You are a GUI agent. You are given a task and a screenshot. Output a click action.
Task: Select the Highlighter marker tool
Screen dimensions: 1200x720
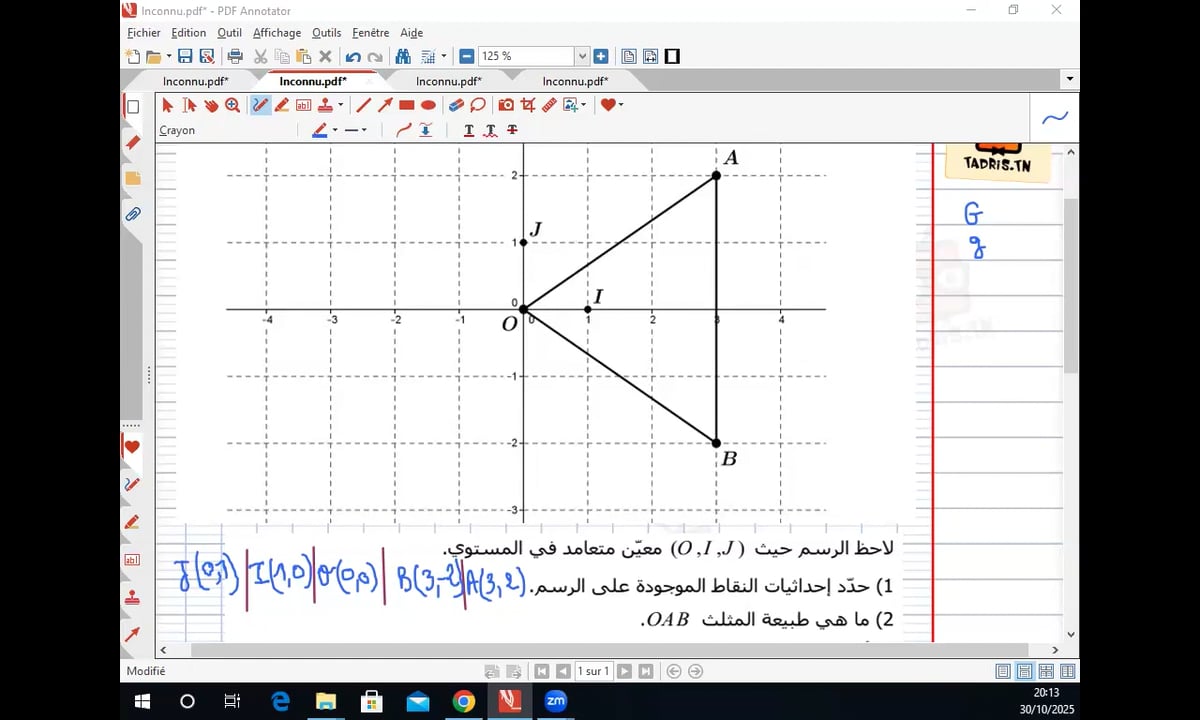282,105
